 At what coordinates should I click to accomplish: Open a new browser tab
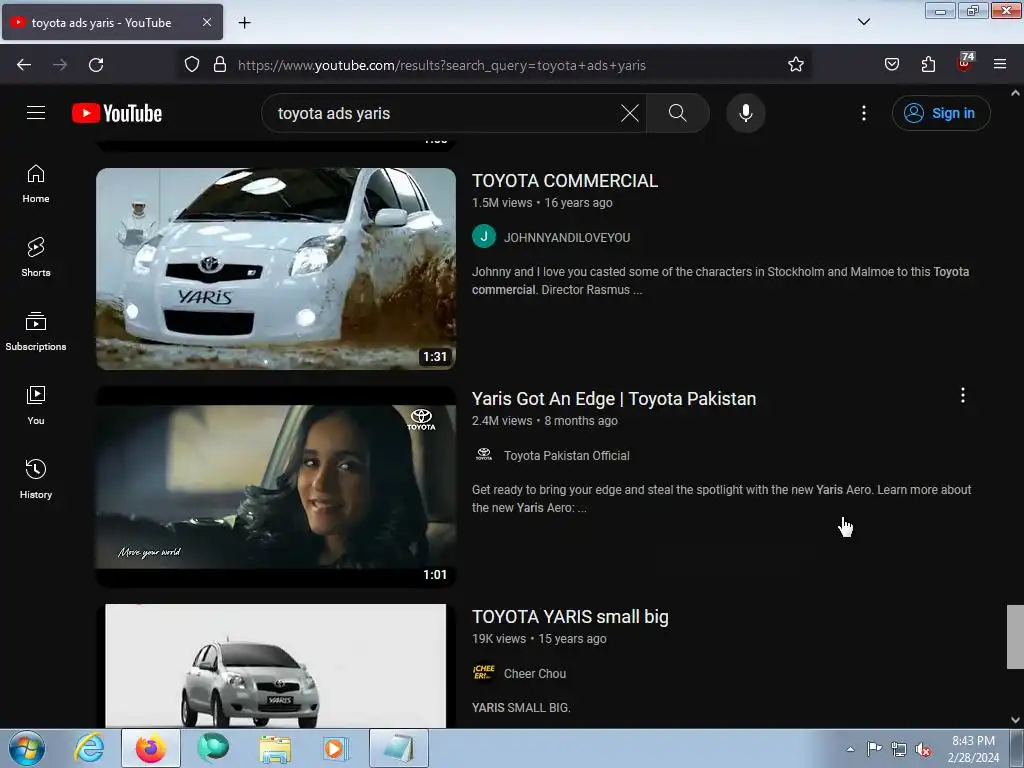(244, 23)
